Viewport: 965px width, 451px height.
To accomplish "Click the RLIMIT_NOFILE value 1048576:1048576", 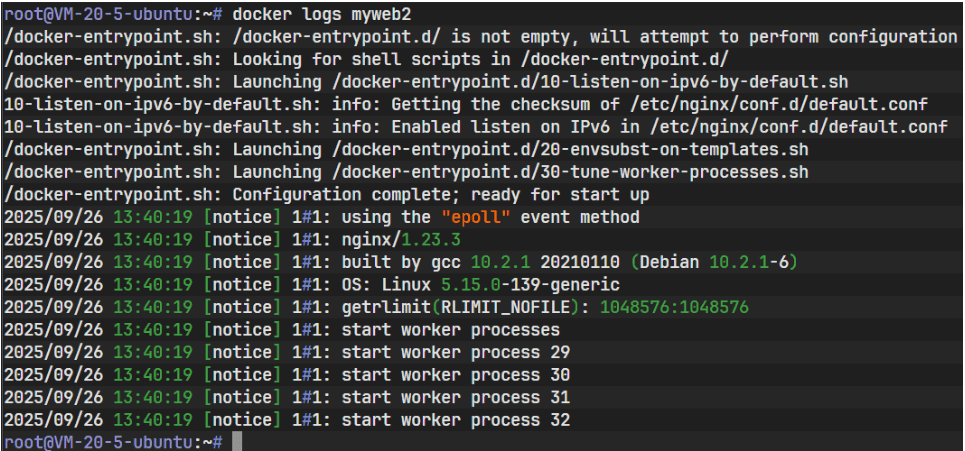I will tap(675, 307).
